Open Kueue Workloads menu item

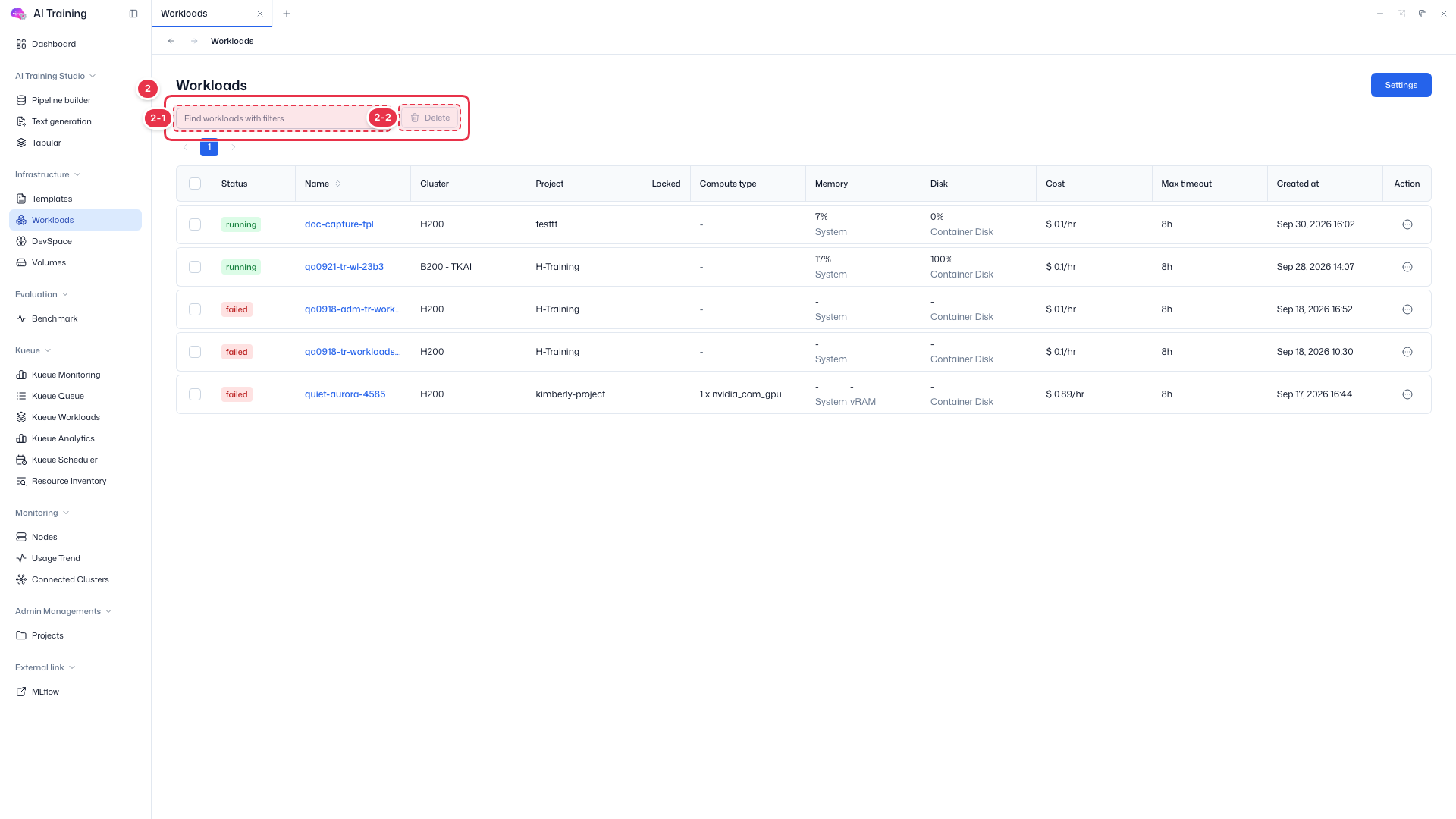(75, 417)
